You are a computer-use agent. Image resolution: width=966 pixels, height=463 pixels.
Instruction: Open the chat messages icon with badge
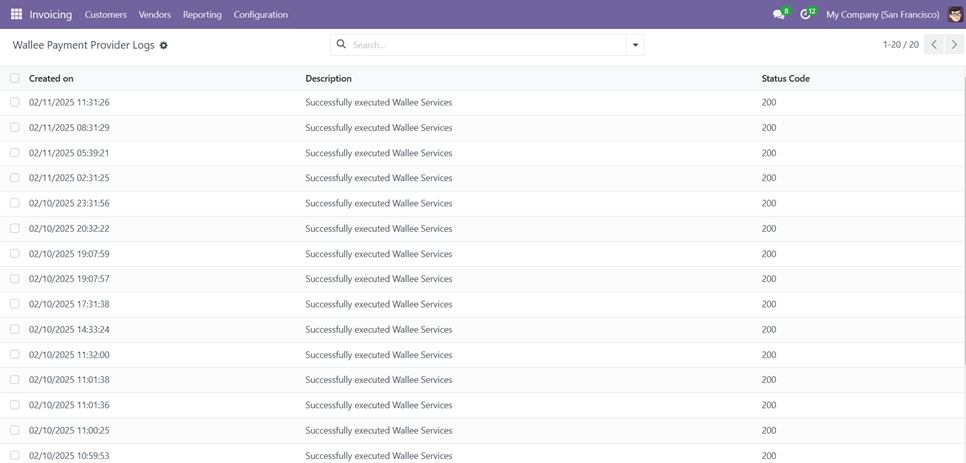pyautogui.click(x=779, y=15)
